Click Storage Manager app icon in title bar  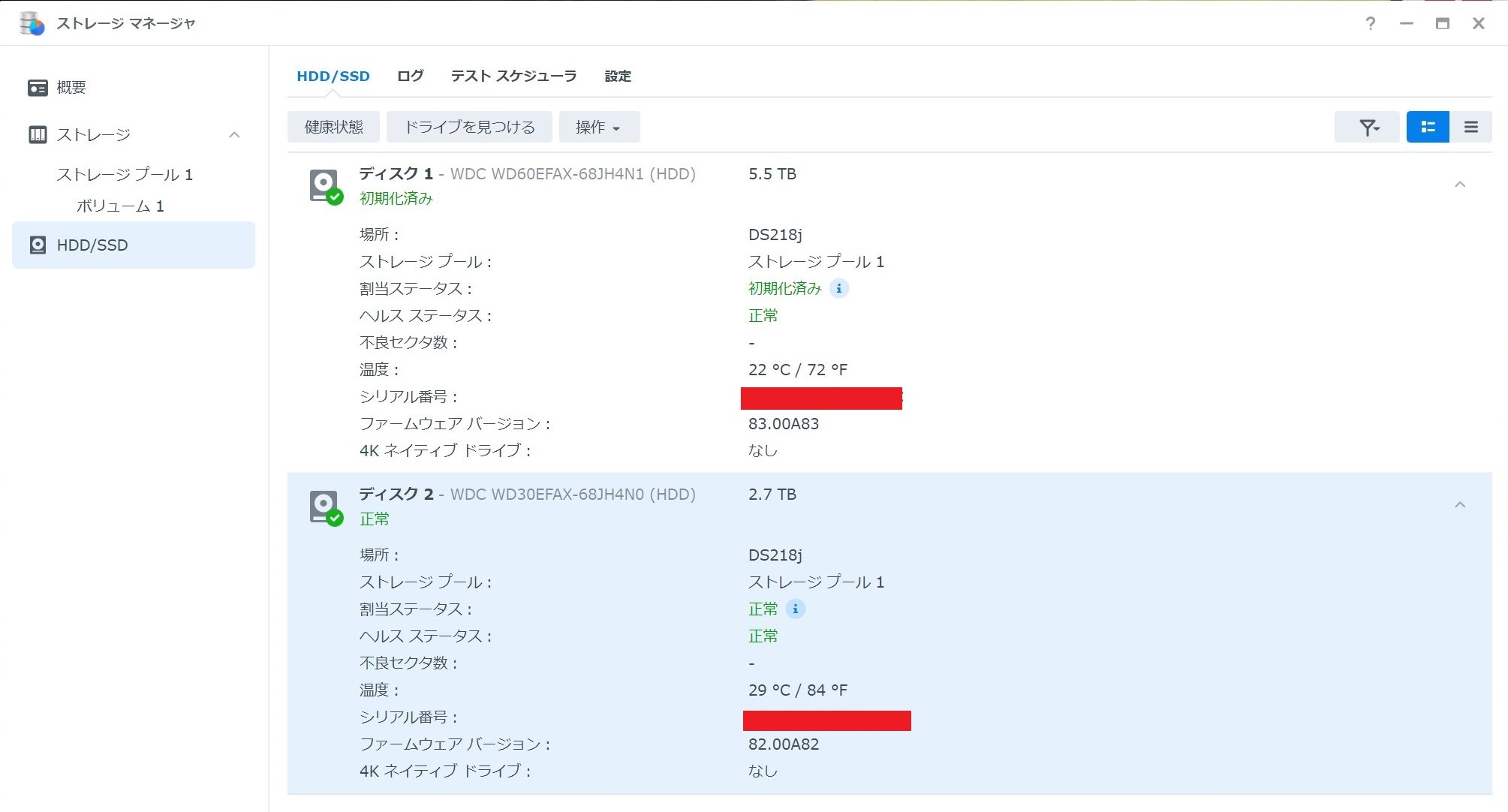[32, 23]
